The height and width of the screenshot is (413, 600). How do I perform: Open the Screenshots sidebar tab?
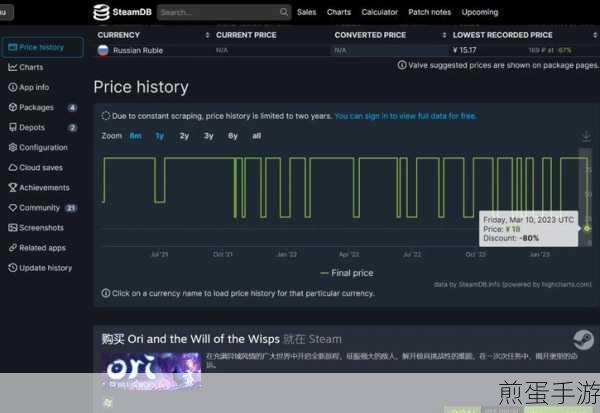click(x=42, y=228)
